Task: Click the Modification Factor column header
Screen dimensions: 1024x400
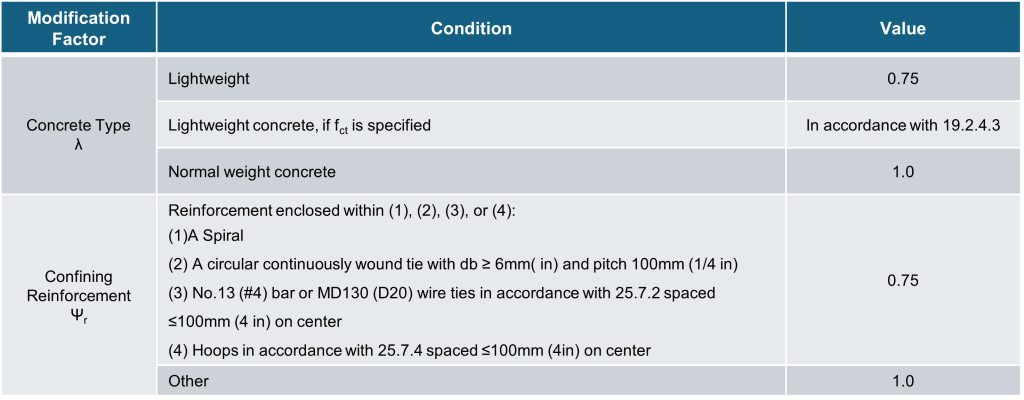Action: point(78,28)
